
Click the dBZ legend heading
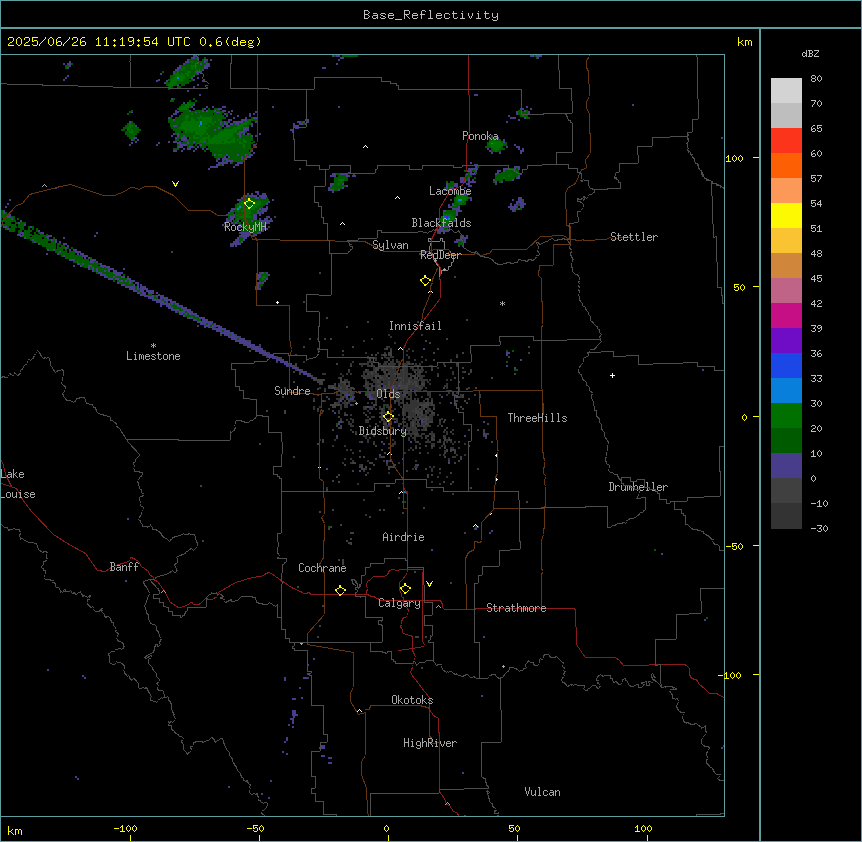pyautogui.click(x=810, y=53)
